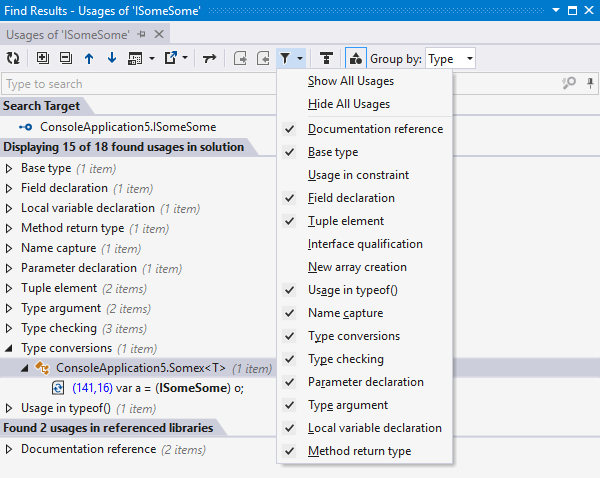Collapse all results using toolbar icon
The image size is (600, 478).
(x=66, y=59)
